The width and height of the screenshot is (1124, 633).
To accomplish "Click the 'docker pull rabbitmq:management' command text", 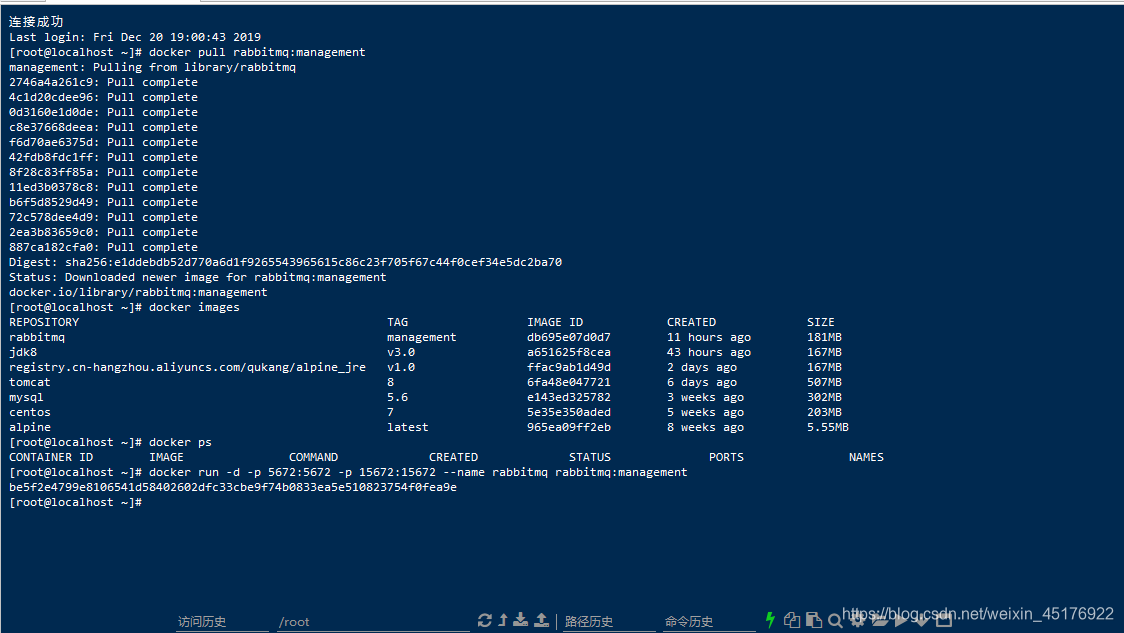I will [x=257, y=52].
